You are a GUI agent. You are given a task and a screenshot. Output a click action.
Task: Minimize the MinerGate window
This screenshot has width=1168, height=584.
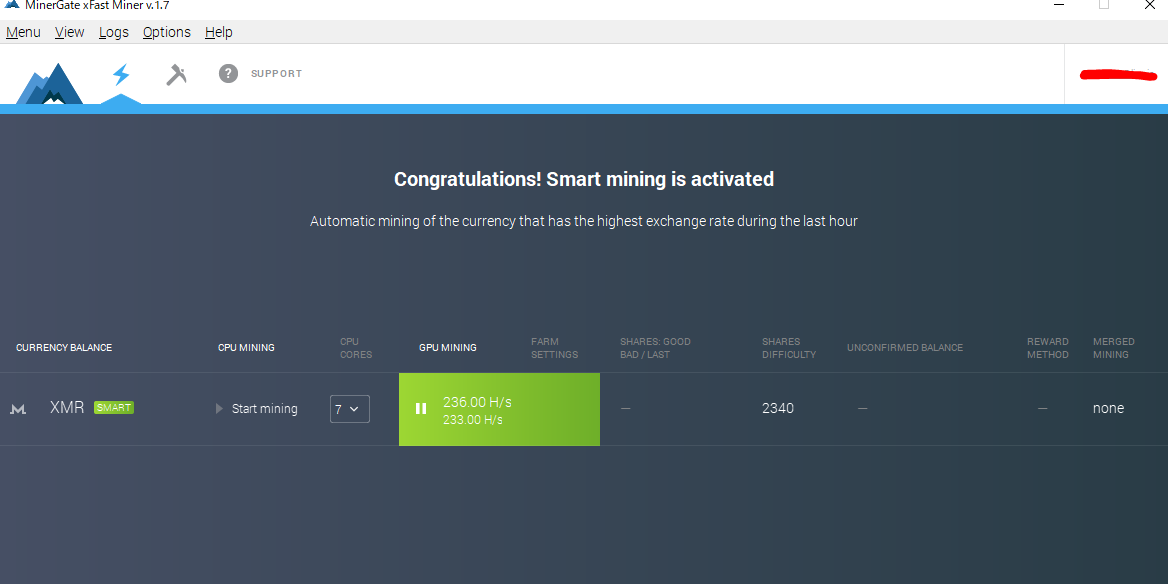(x=1059, y=4)
